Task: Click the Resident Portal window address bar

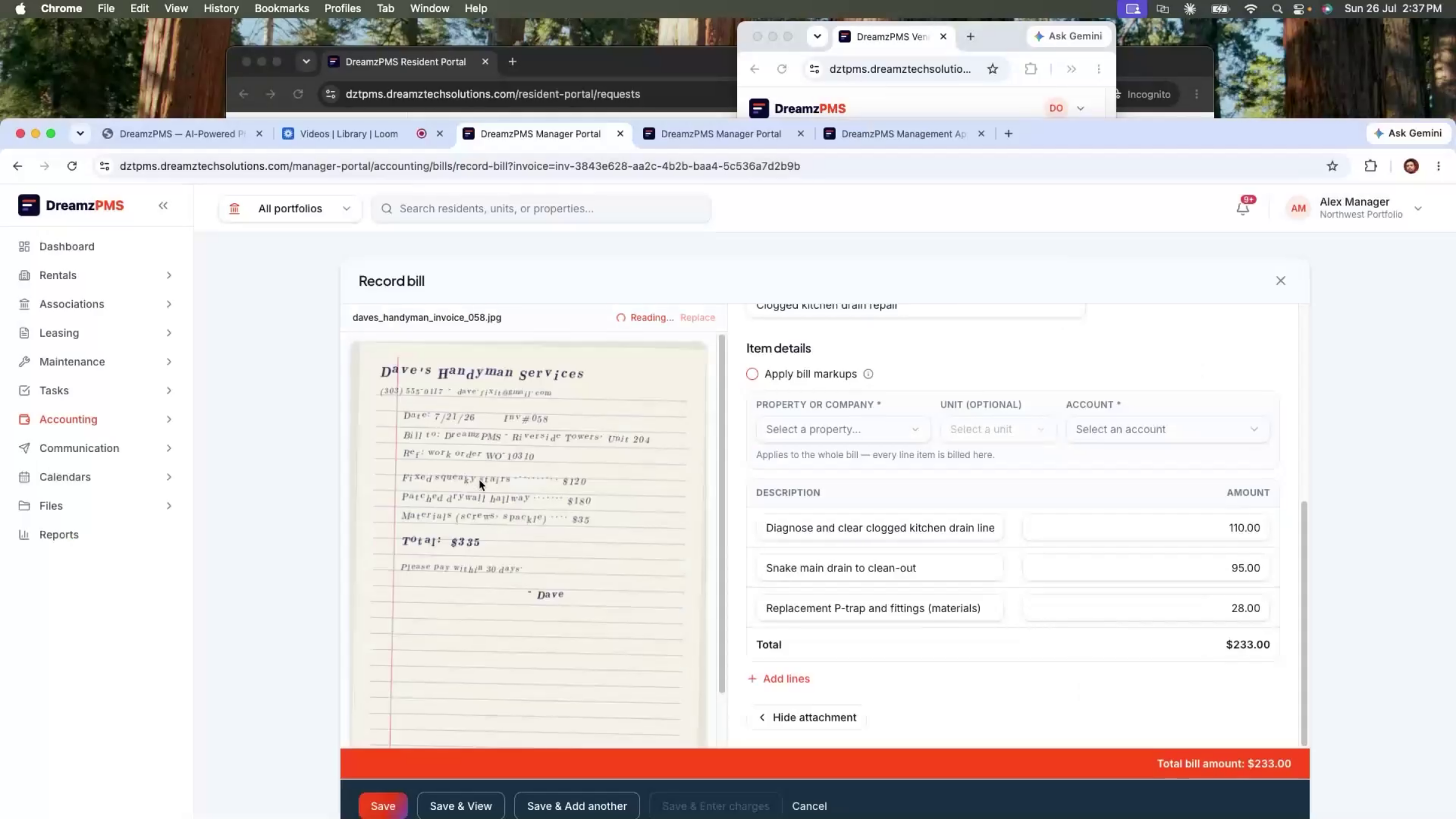Action: click(493, 94)
